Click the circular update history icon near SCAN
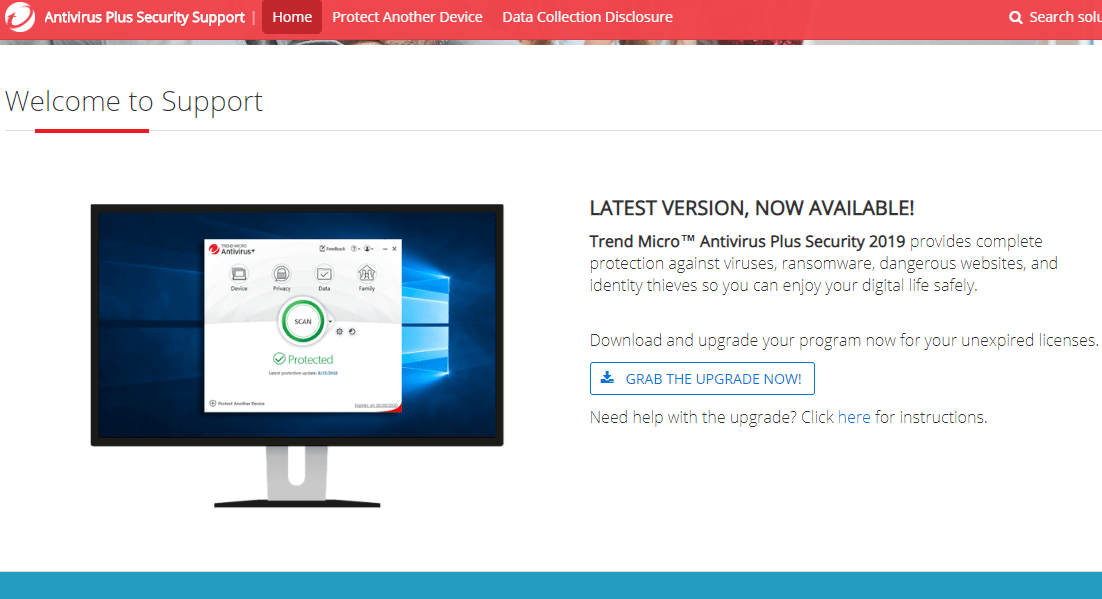This screenshot has width=1102, height=599. coord(351,331)
